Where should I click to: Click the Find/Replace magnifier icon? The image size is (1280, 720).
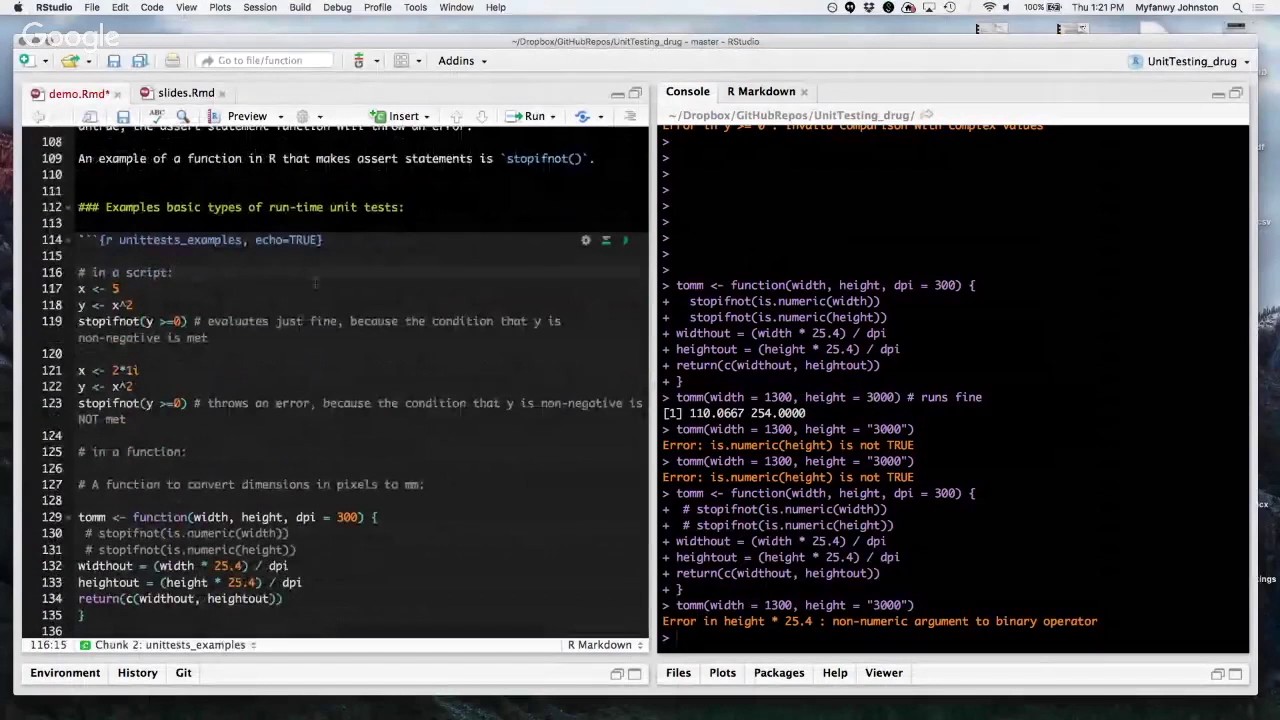coord(183,117)
